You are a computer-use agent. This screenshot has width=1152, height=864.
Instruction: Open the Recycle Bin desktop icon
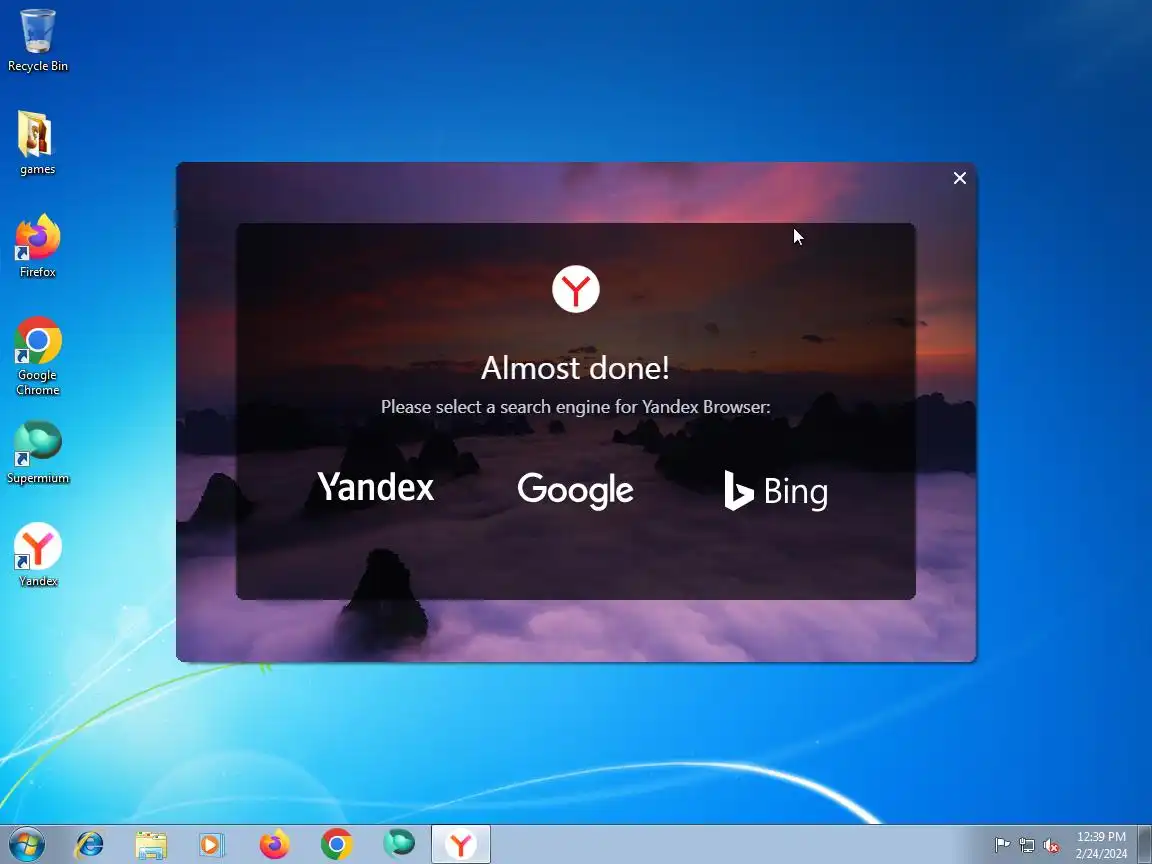tap(37, 40)
